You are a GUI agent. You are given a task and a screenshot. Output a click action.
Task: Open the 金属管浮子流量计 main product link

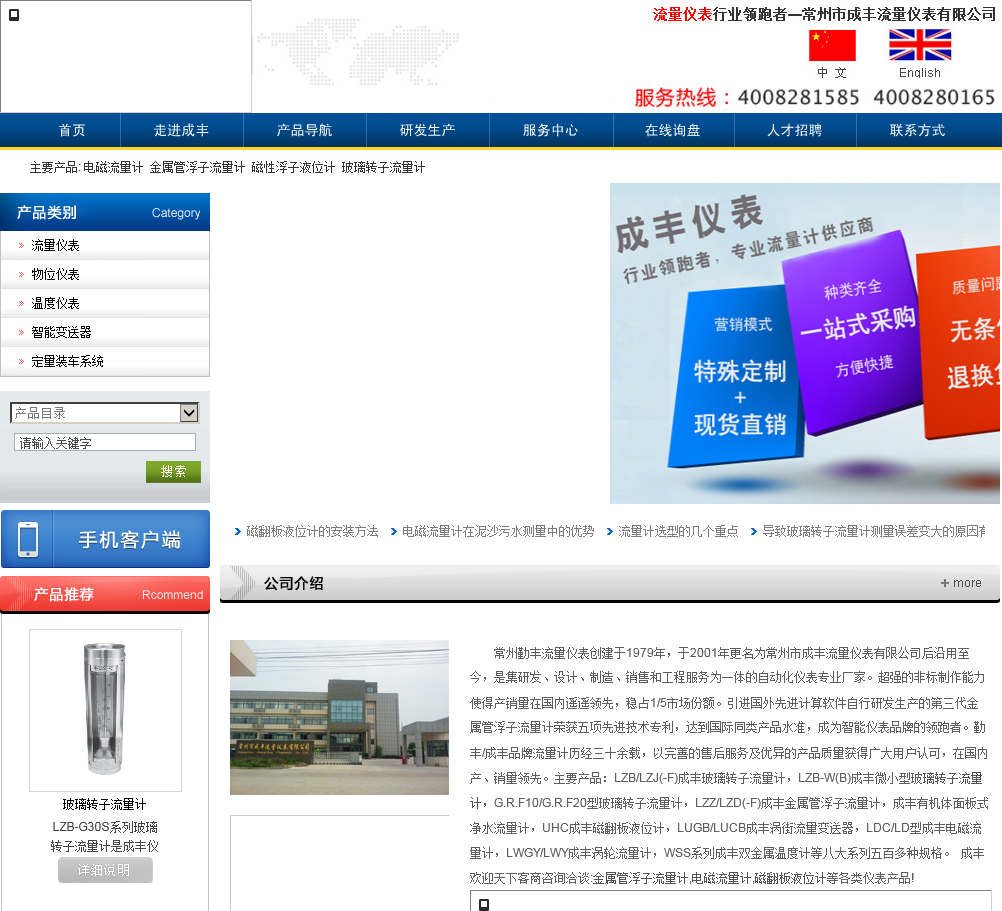click(197, 167)
